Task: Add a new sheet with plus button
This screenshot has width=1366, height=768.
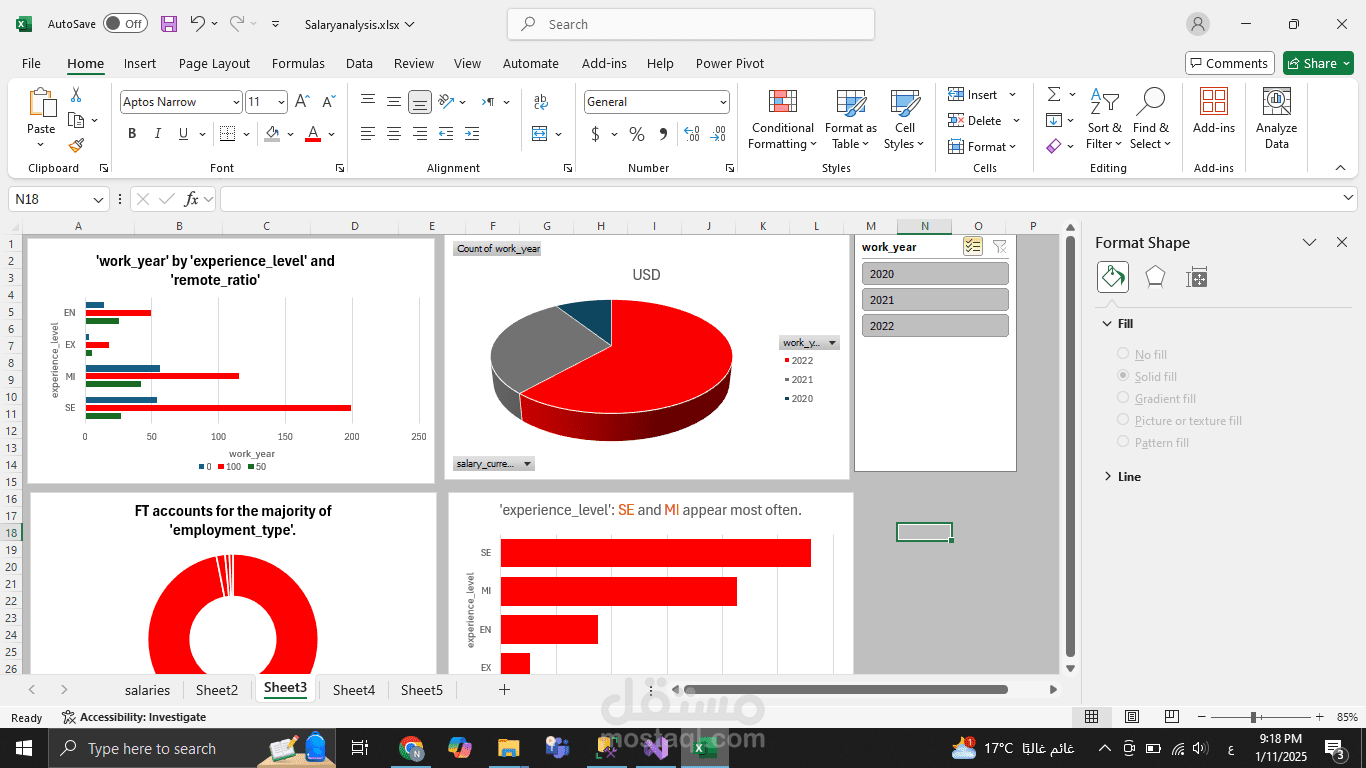Action: (504, 689)
